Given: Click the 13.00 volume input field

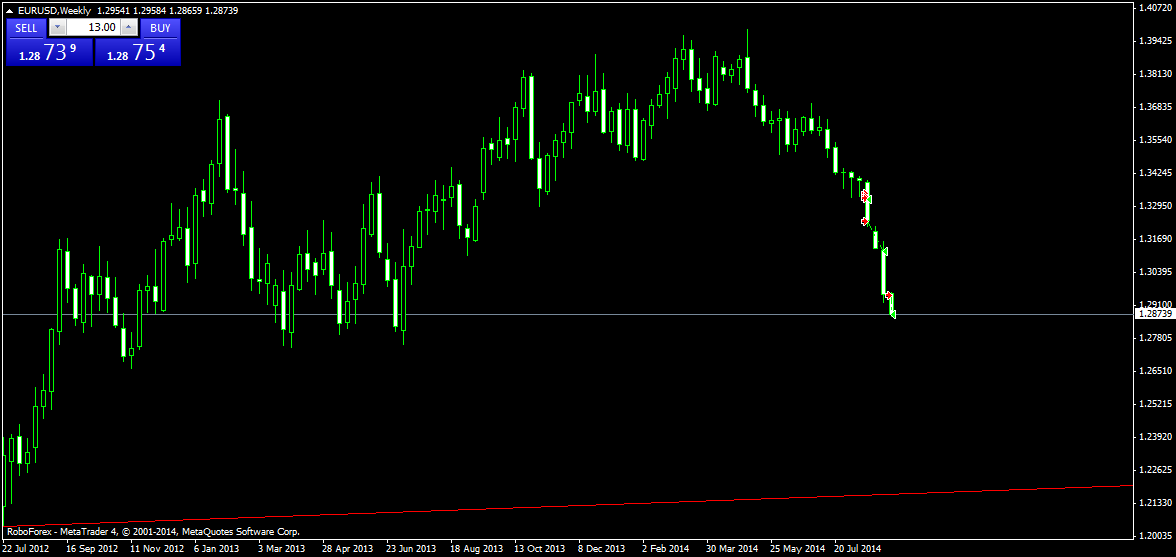Looking at the screenshot, I should tap(94, 28).
